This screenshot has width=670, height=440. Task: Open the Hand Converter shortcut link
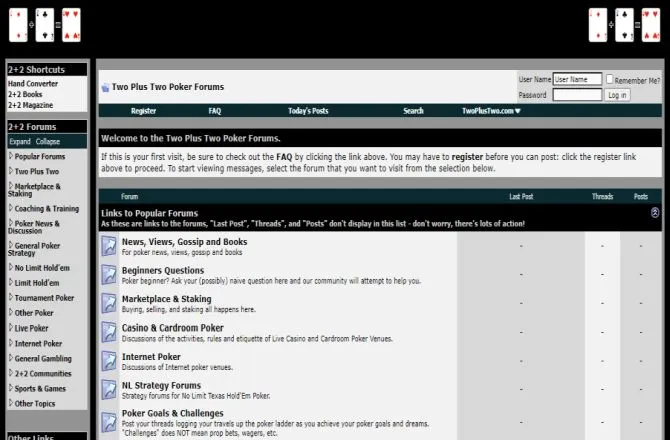click(33, 84)
